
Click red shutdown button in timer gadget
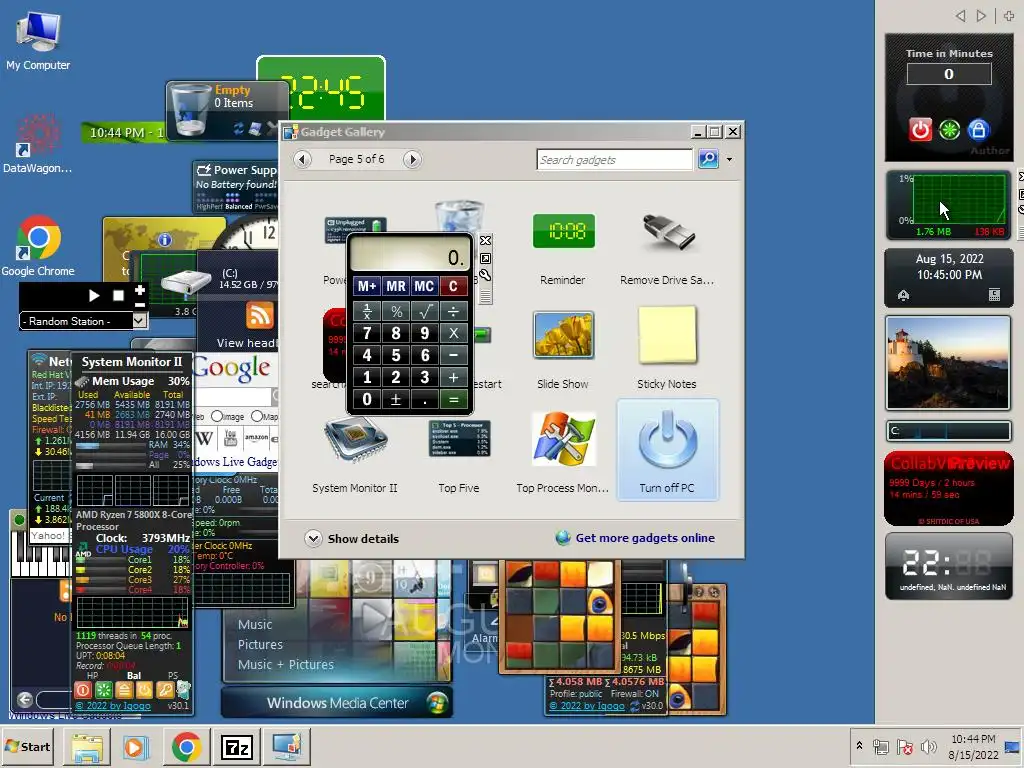tap(920, 129)
